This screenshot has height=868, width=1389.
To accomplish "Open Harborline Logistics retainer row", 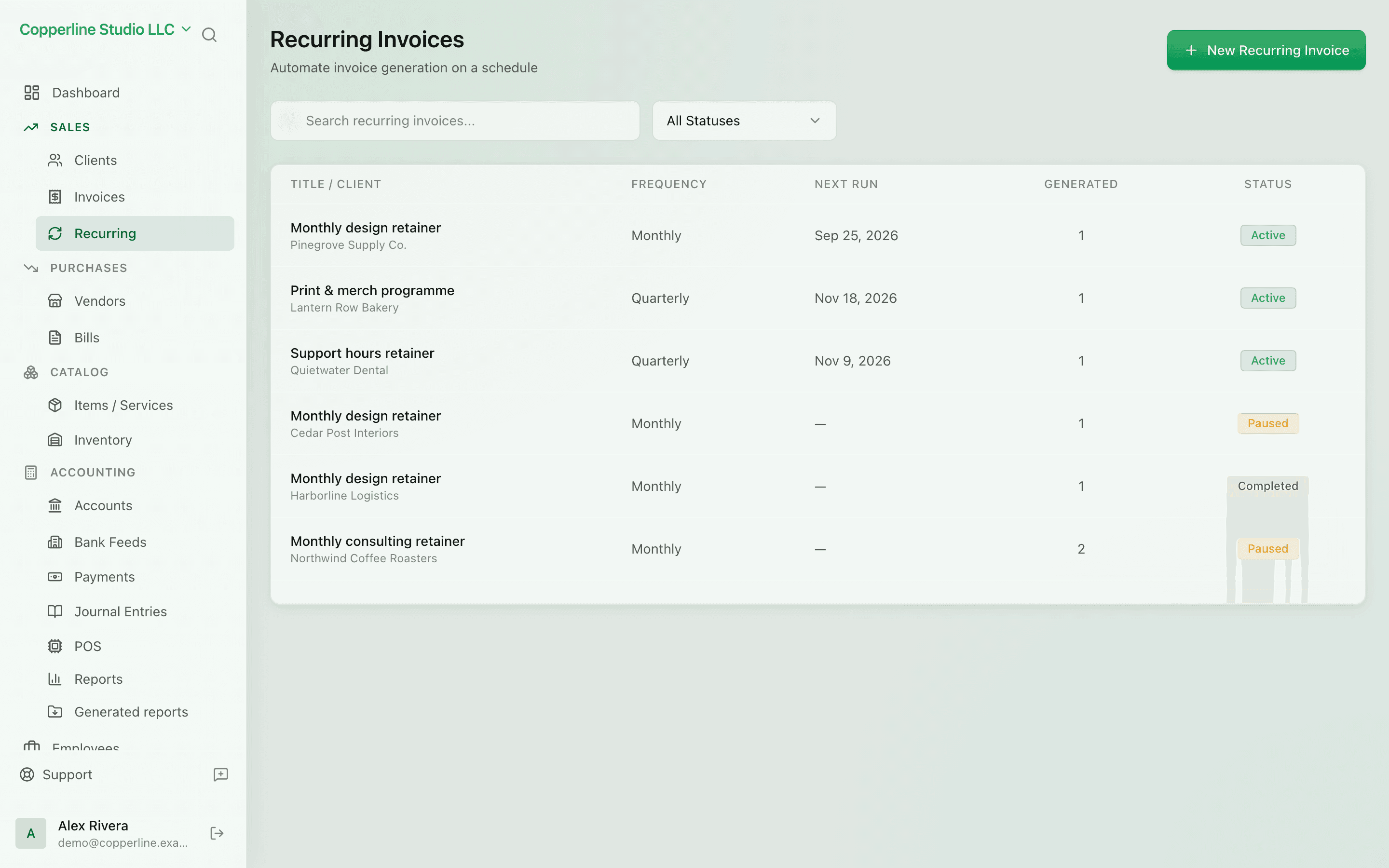I will point(817,486).
